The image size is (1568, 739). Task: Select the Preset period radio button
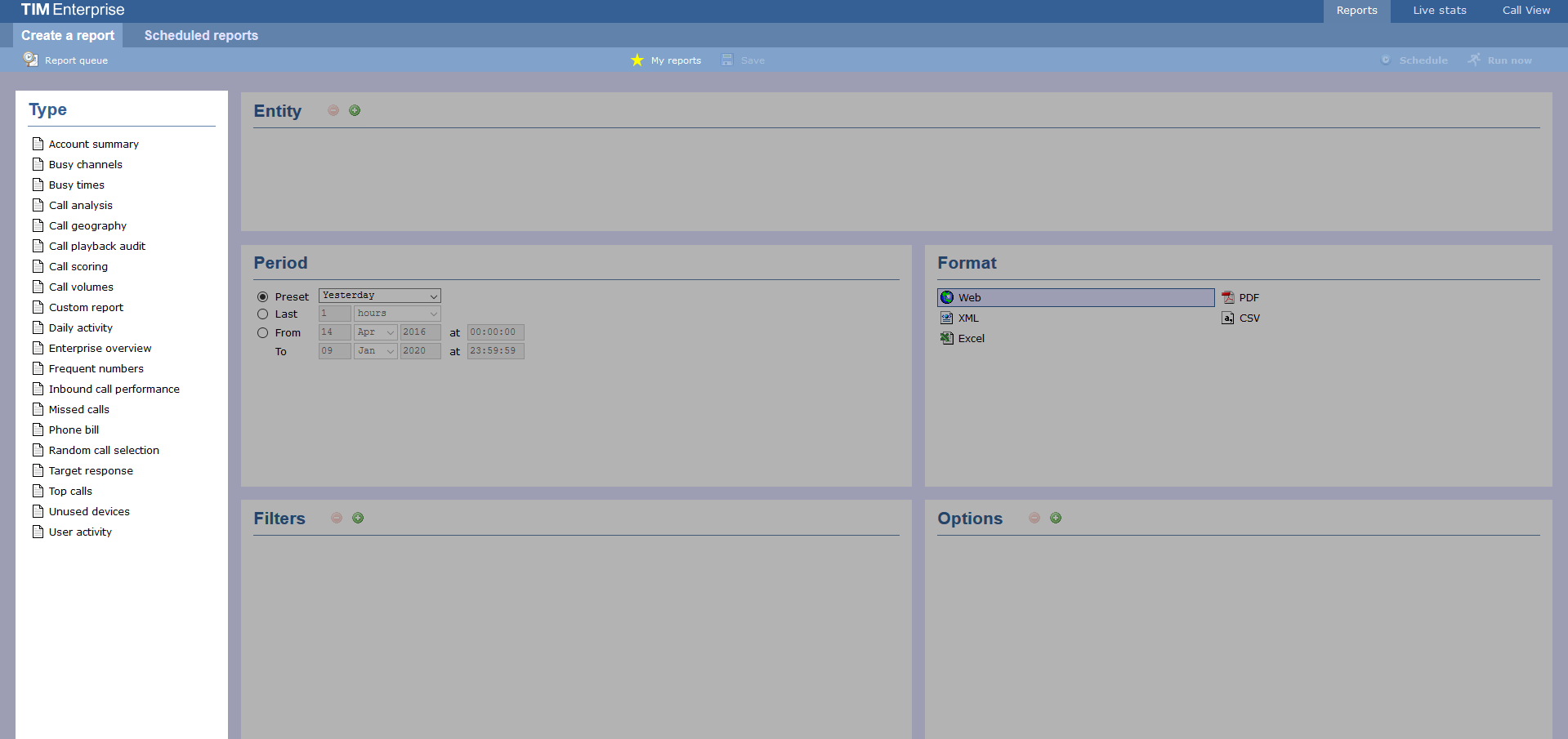(263, 297)
